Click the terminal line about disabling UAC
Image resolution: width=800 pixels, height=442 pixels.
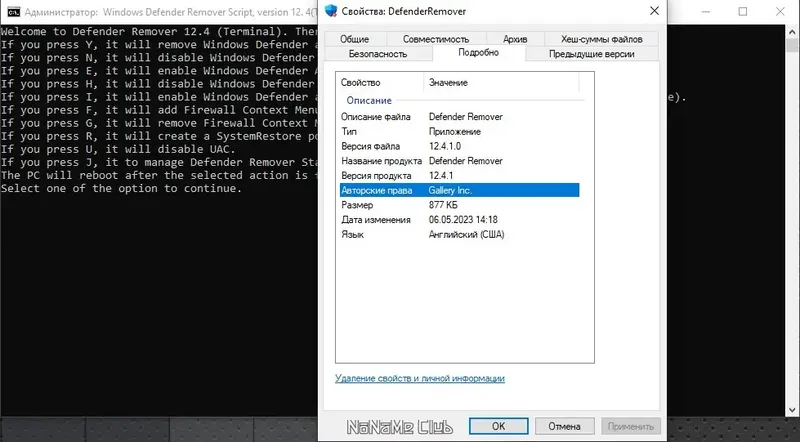pos(118,150)
